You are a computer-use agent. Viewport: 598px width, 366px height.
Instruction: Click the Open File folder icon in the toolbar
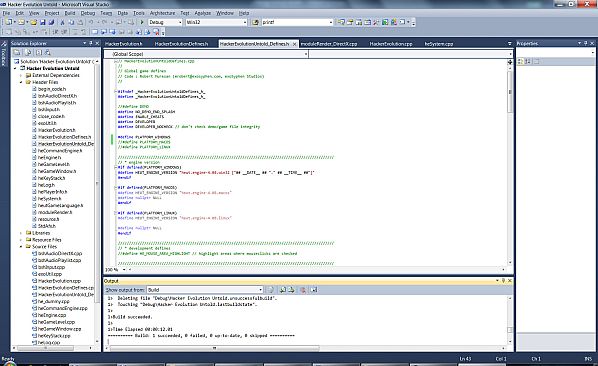tap(34, 22)
